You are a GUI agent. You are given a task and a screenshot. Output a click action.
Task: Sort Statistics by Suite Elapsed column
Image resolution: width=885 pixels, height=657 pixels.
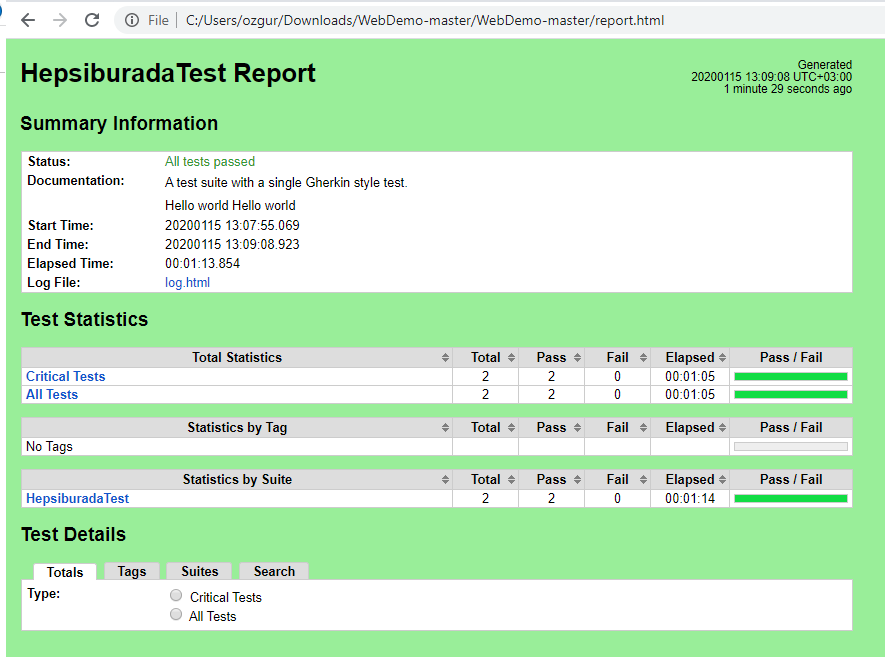690,479
